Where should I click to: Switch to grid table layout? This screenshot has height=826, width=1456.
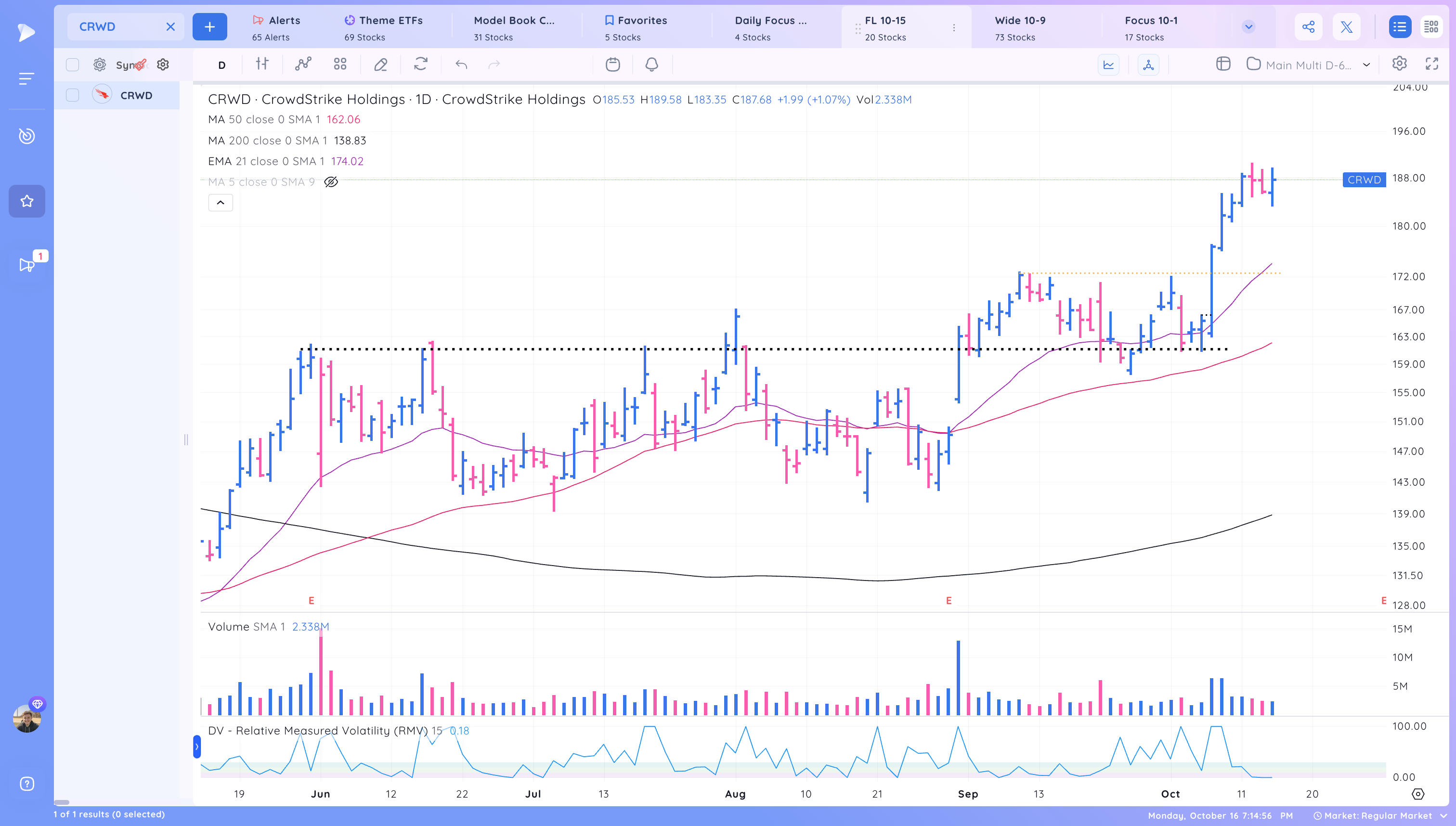coord(1431,26)
